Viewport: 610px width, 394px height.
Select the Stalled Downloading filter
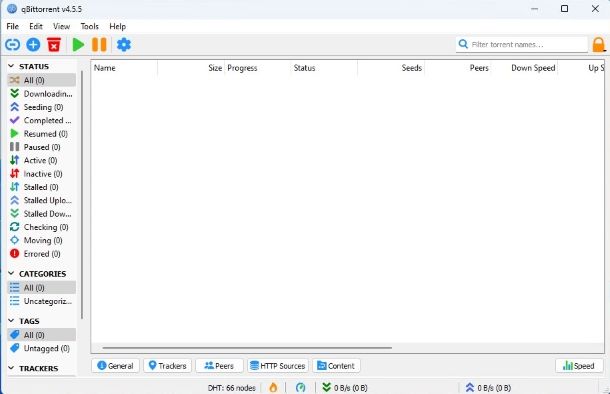pos(42,214)
